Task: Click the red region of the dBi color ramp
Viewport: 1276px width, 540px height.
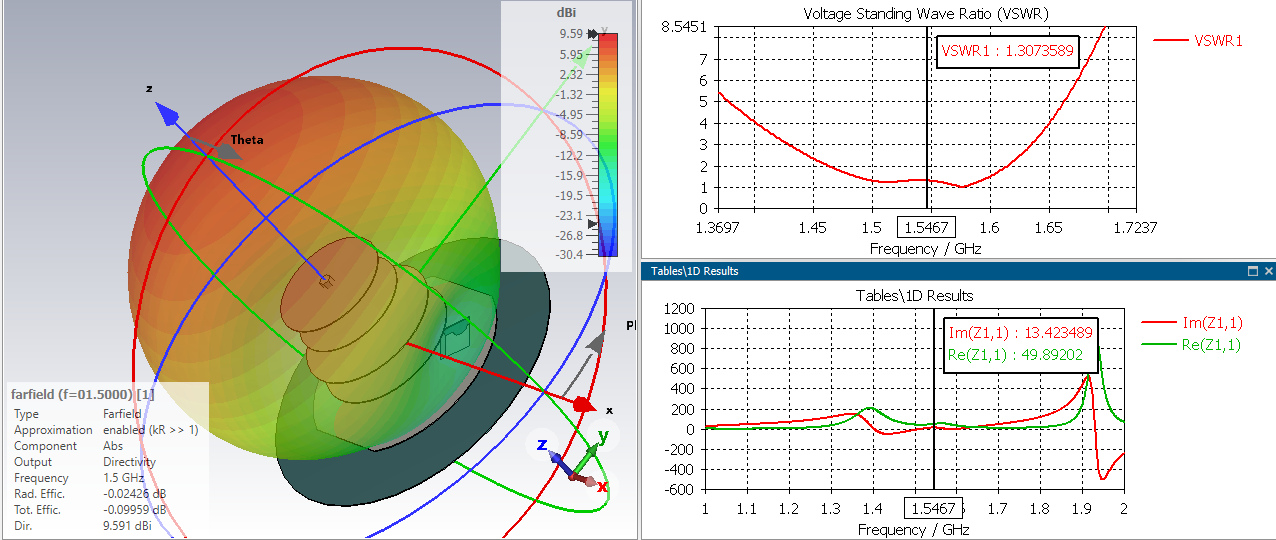Action: pyautogui.click(x=608, y=45)
